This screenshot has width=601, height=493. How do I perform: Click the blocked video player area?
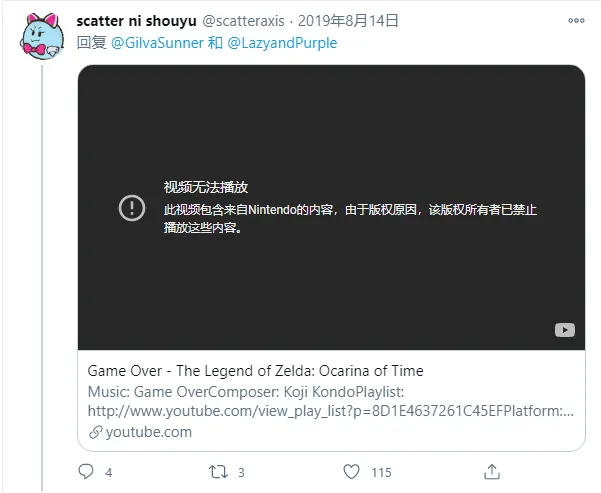[332, 207]
